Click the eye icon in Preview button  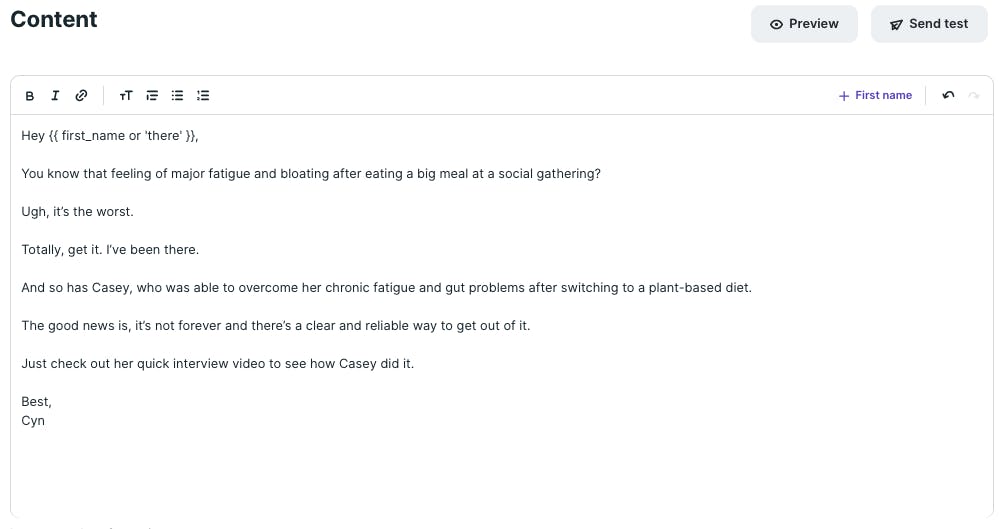pyautogui.click(x=776, y=24)
